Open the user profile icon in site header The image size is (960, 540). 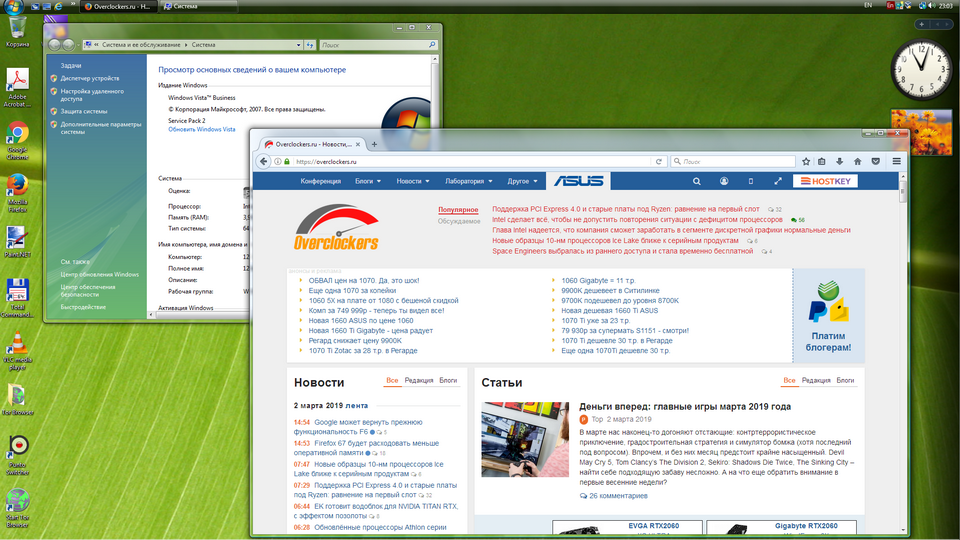coord(724,181)
